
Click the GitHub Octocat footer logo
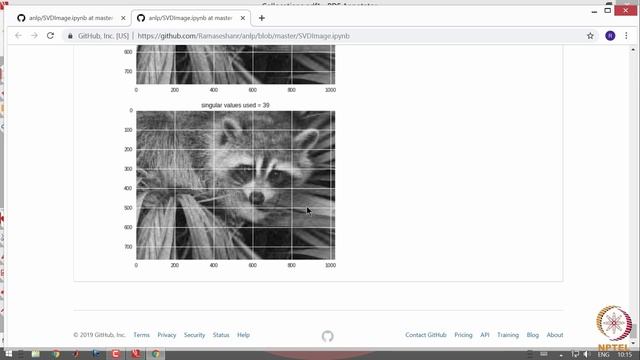pos(327,336)
